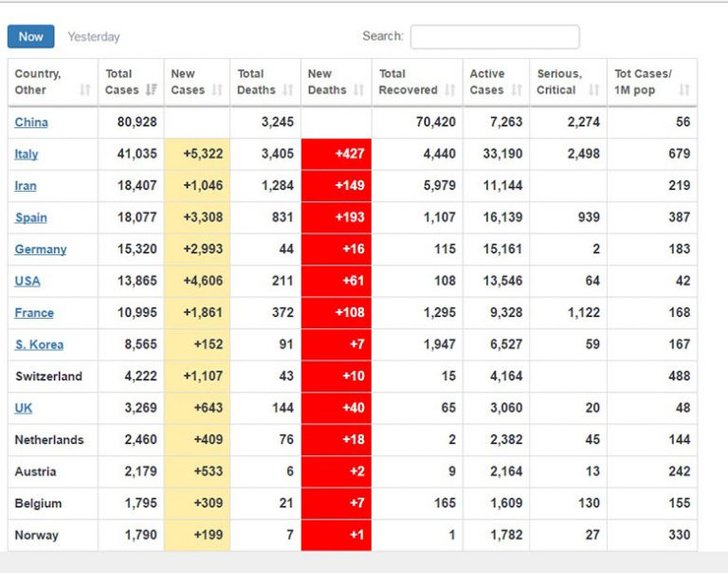Select the Belgium row name

pos(38,503)
